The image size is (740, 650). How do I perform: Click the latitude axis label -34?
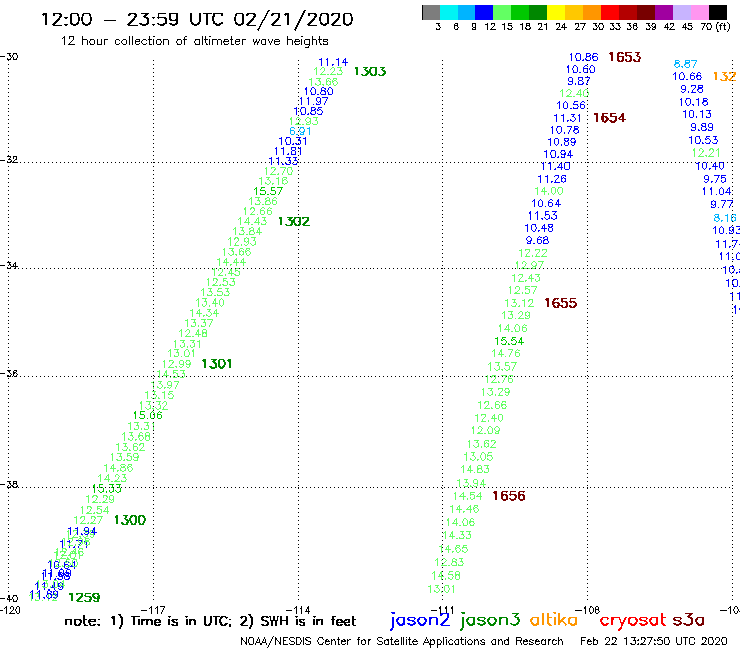[x=9, y=265]
